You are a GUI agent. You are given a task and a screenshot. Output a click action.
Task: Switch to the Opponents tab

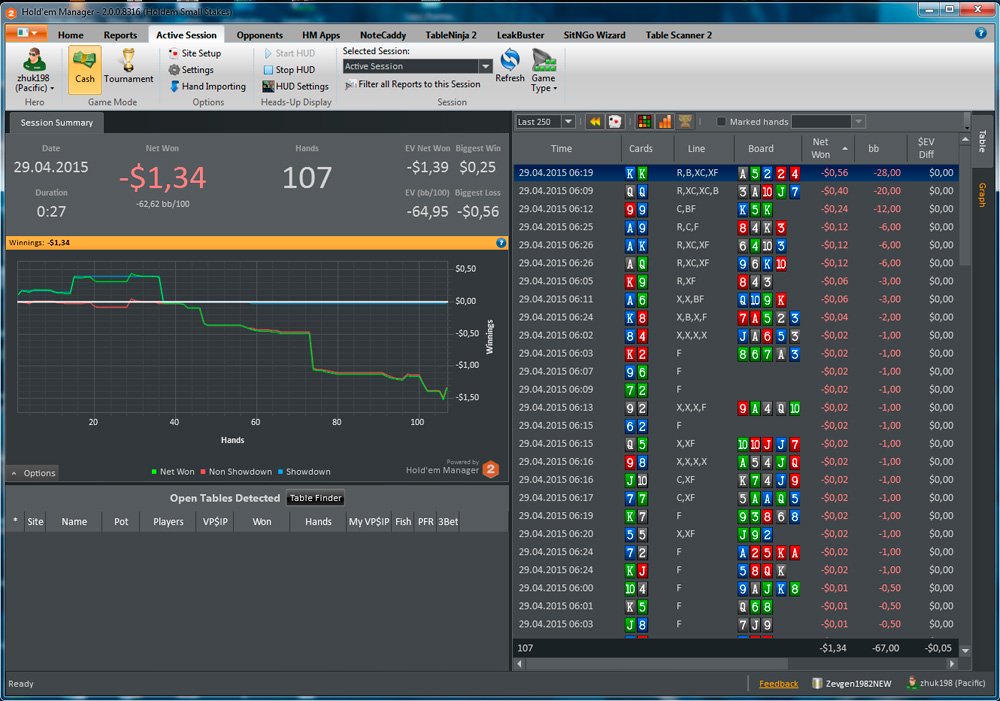coord(260,35)
